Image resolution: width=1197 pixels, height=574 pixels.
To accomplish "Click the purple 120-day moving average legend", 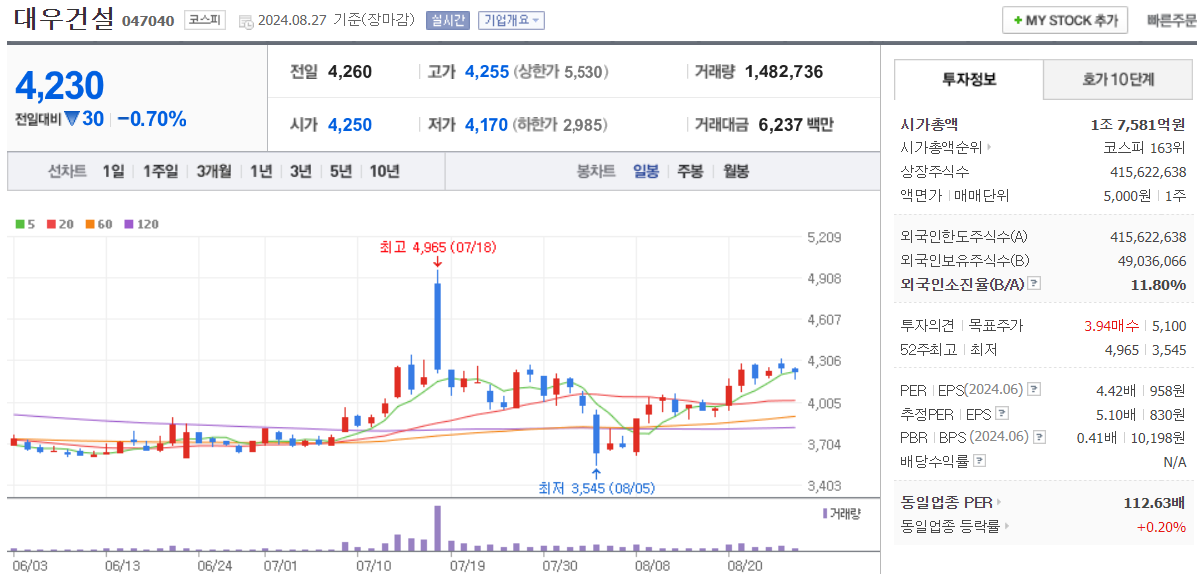I will (x=140, y=224).
